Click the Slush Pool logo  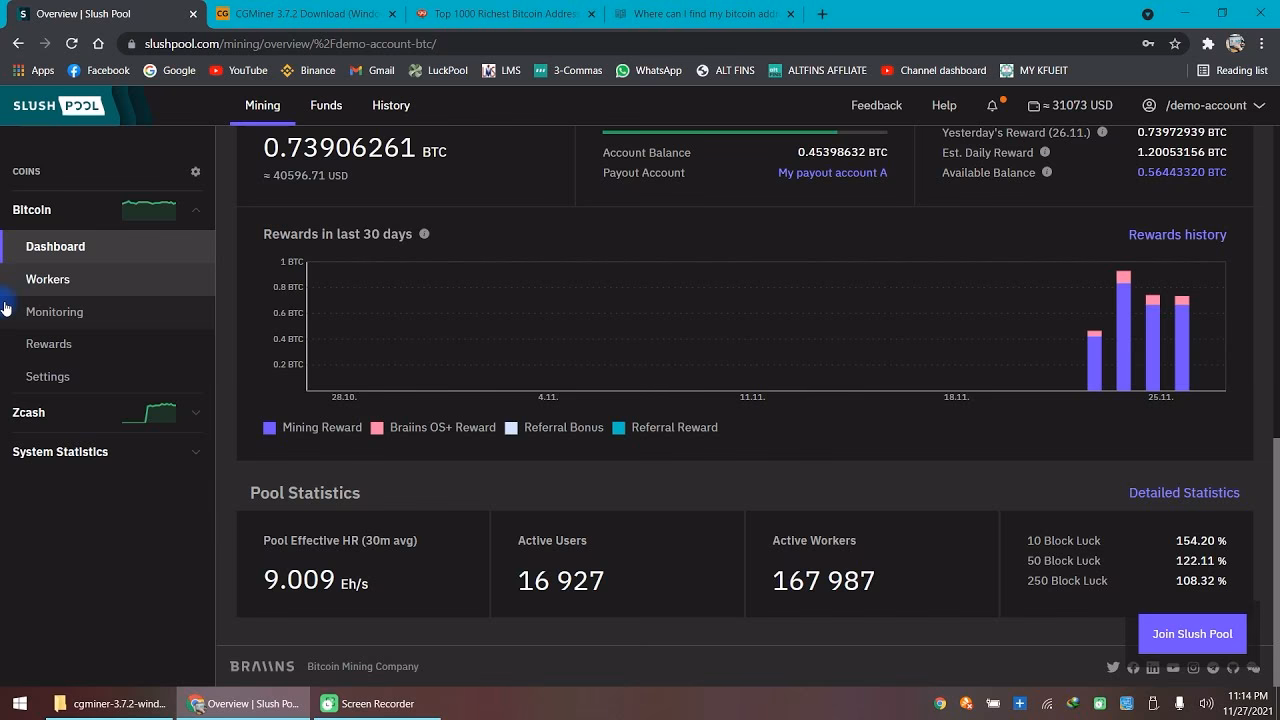click(x=59, y=106)
